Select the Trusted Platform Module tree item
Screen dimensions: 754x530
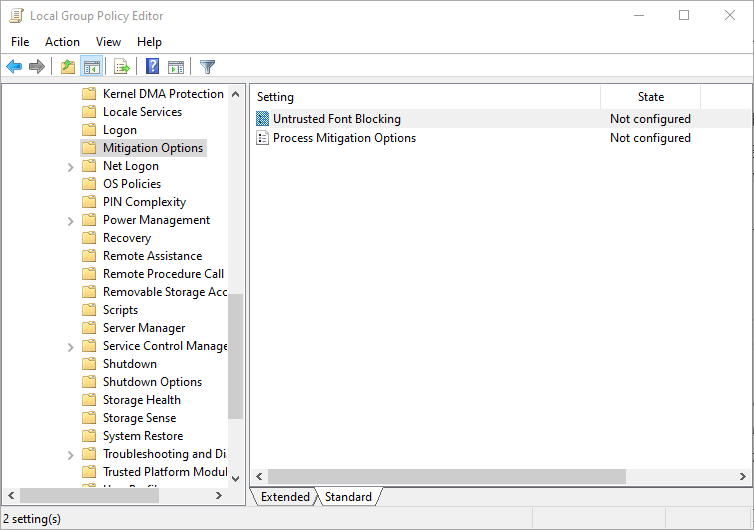click(x=165, y=472)
